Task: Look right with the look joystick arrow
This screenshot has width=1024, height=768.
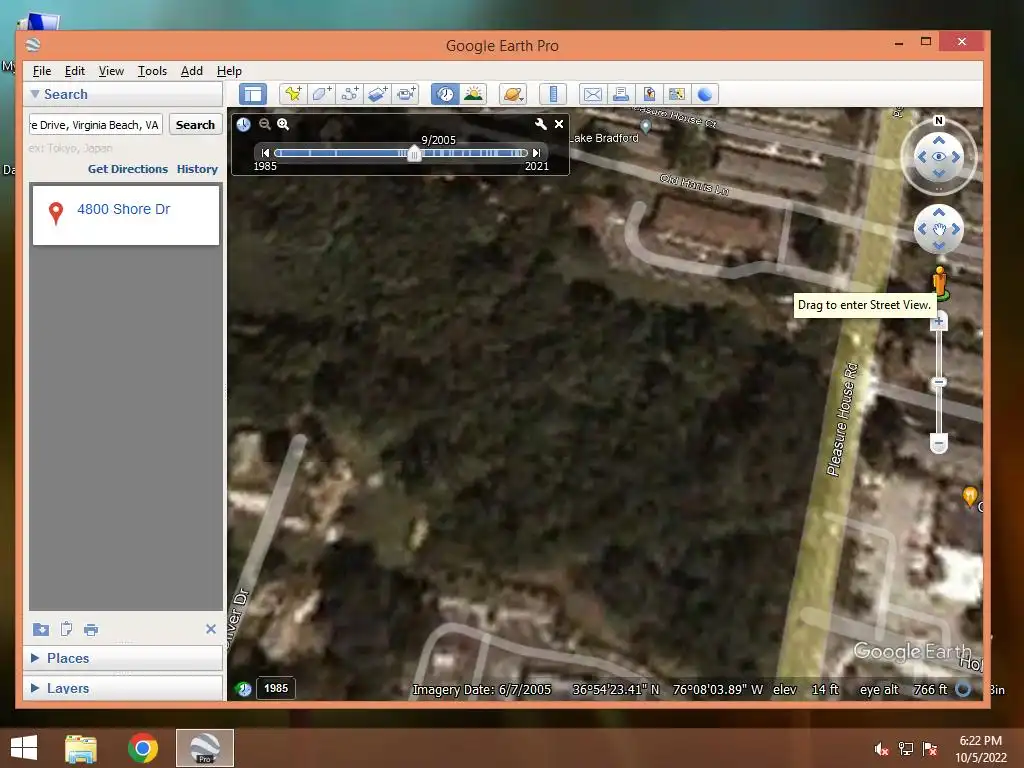Action: (x=956, y=157)
